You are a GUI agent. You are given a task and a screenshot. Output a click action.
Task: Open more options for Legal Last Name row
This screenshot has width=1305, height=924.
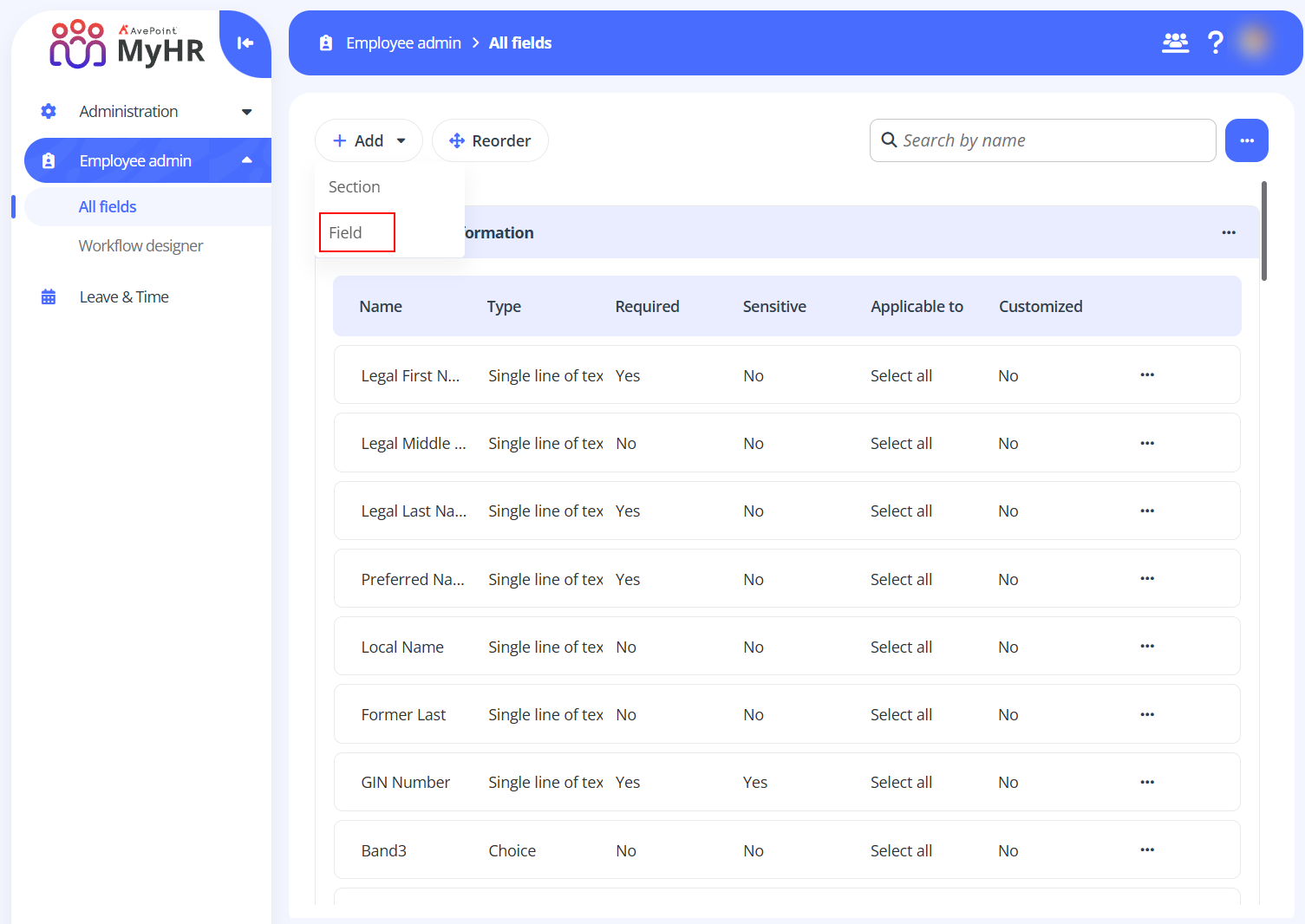tap(1147, 511)
